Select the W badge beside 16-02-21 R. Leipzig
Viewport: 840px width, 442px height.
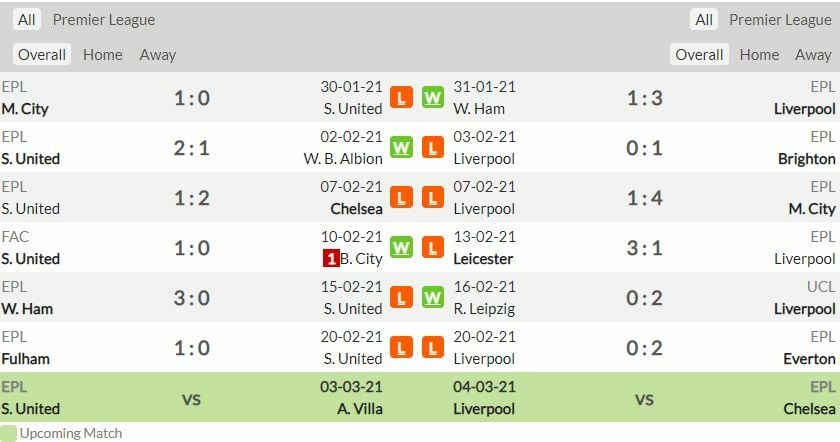pyautogui.click(x=433, y=298)
